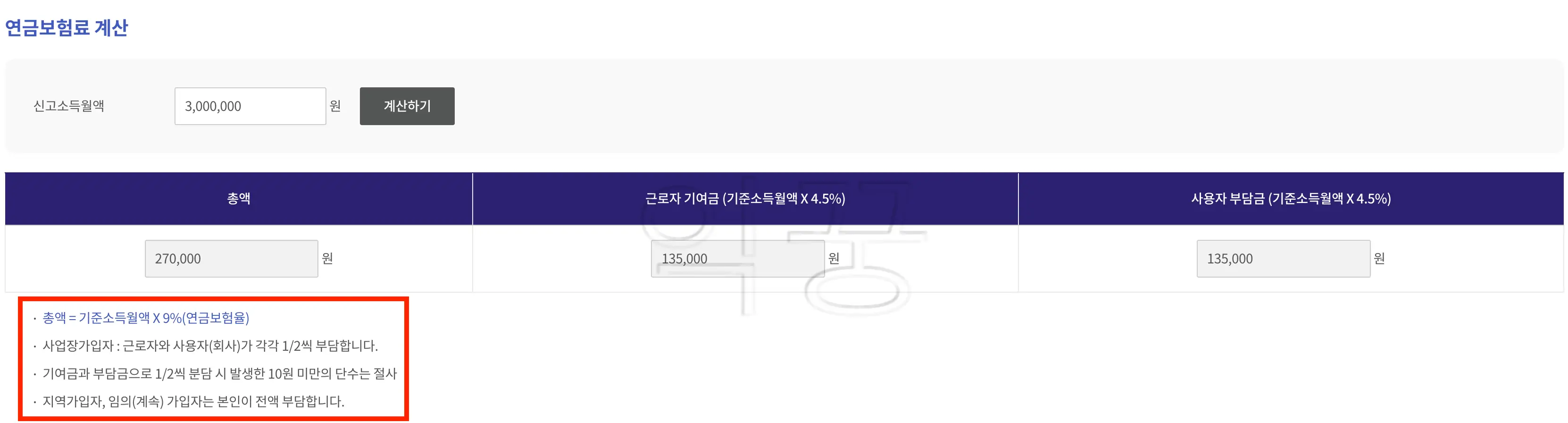Click the 신고소득월액 input field
This screenshot has width=1568, height=423.
pyautogui.click(x=250, y=105)
